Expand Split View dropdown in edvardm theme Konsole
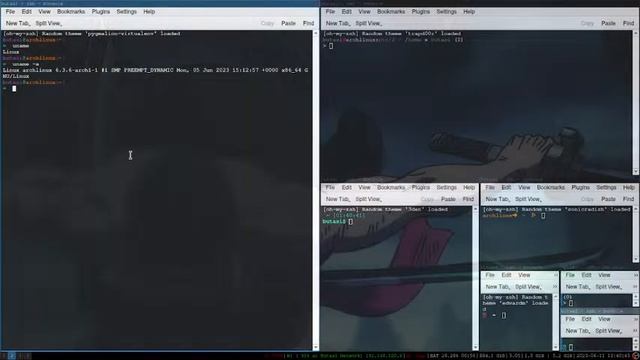This screenshot has width=640, height=360. 528,287
